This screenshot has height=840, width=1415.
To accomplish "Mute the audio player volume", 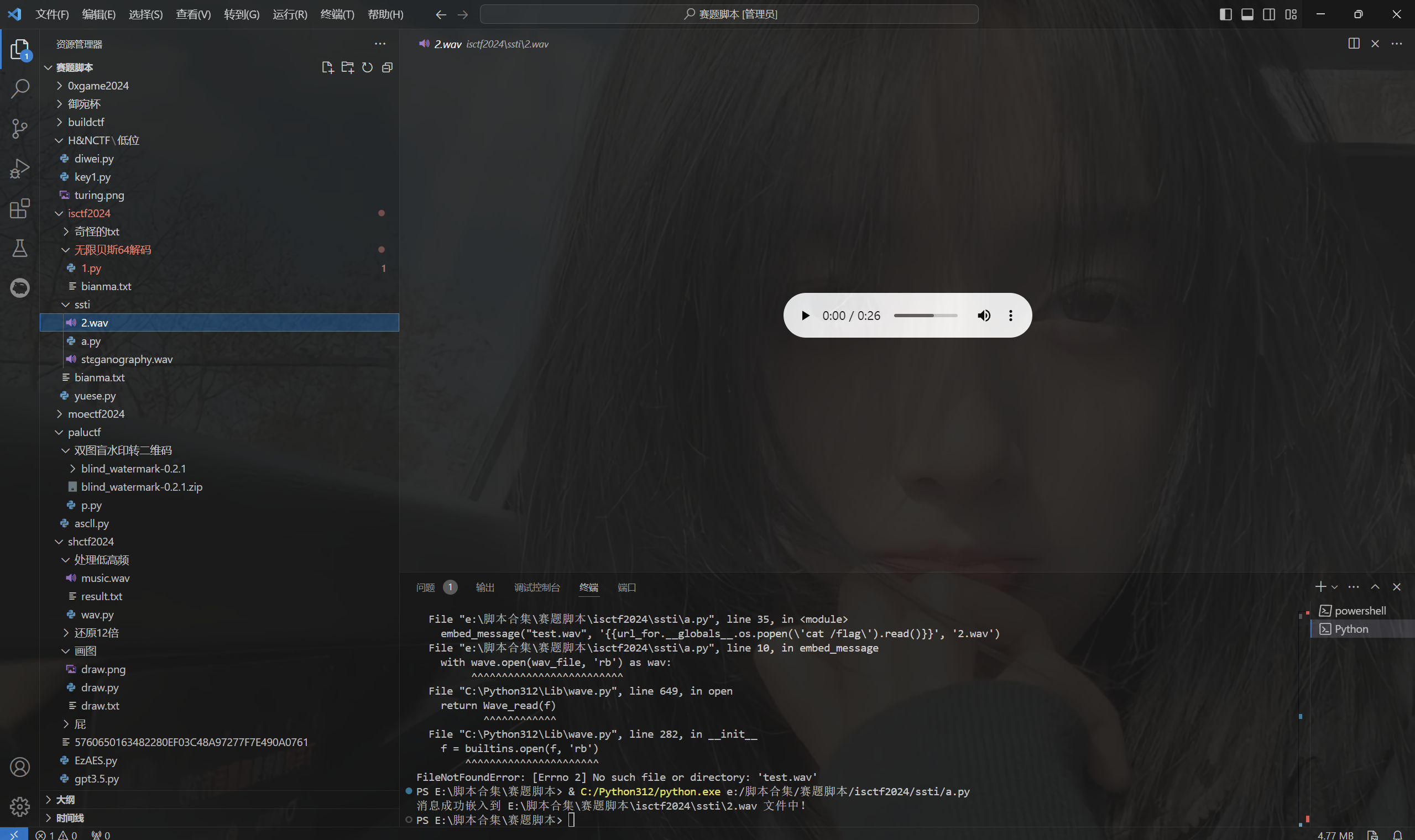I will click(x=984, y=316).
